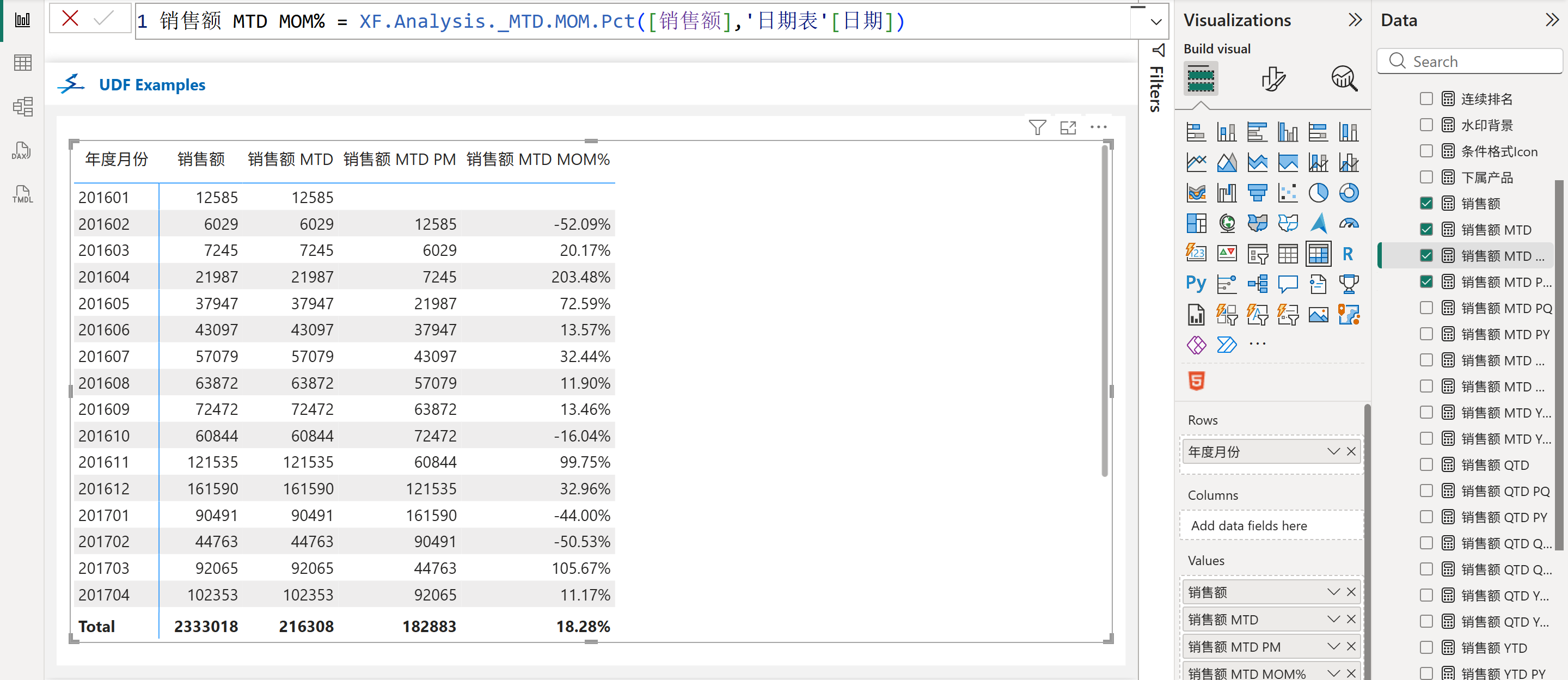Open the 年度月份 field dropdown in Rows
Image resolution: width=1568 pixels, height=680 pixels.
(x=1333, y=451)
